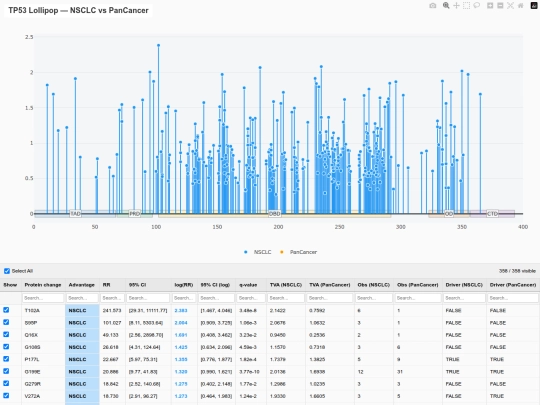Click the 358 / 358 visible counter
The image size is (540, 405).
click(517, 271)
